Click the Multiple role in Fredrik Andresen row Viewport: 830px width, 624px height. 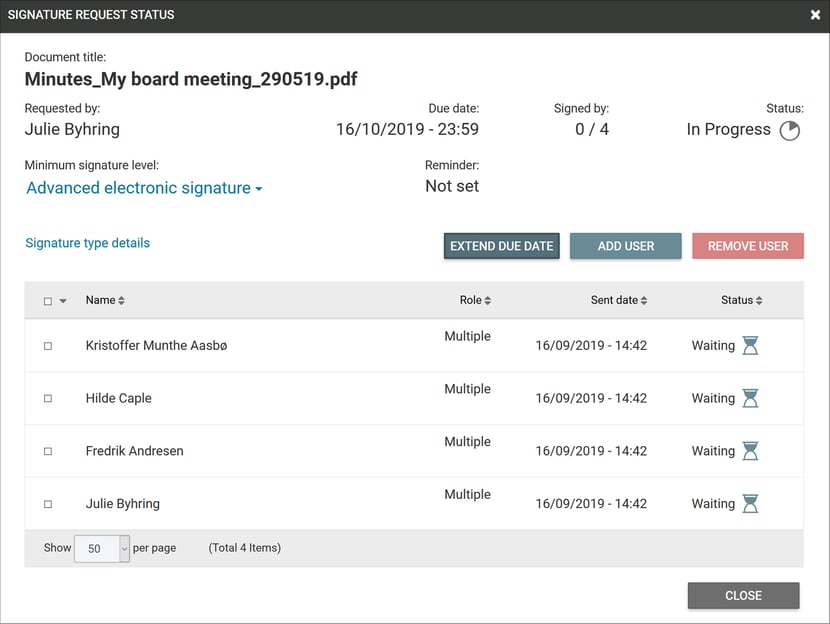click(467, 441)
